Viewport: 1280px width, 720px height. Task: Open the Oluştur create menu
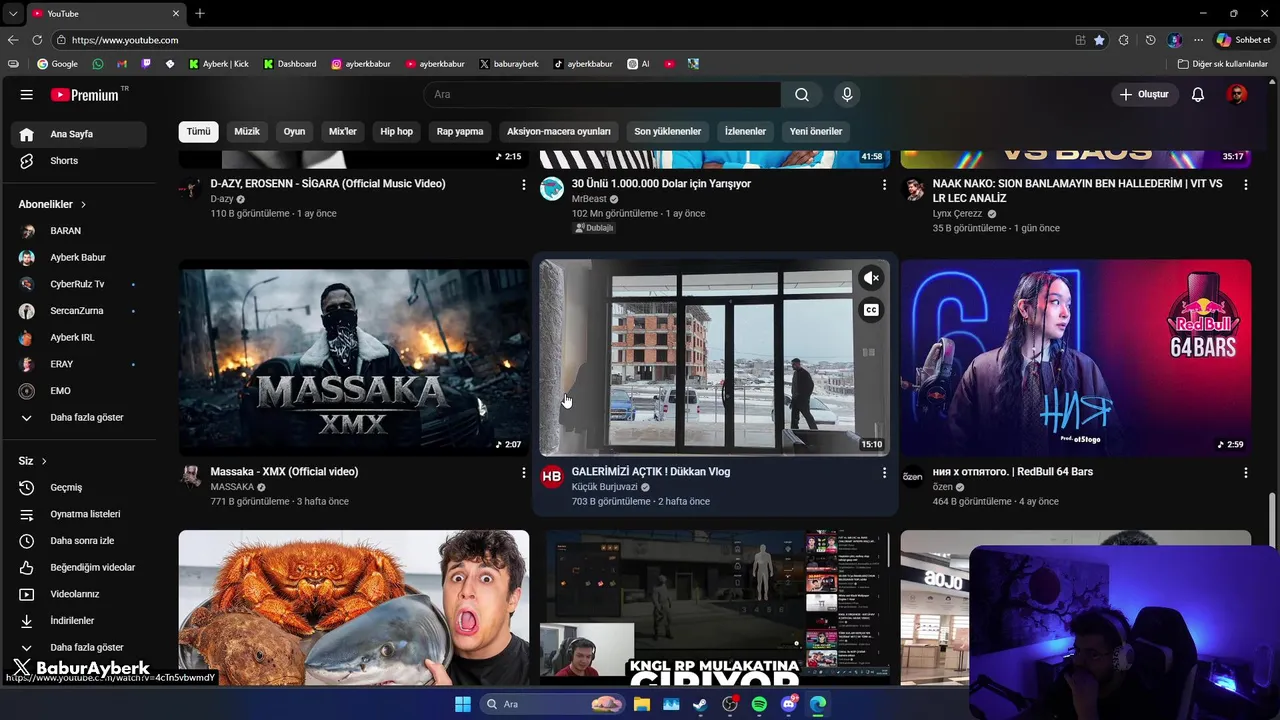pos(1145,95)
